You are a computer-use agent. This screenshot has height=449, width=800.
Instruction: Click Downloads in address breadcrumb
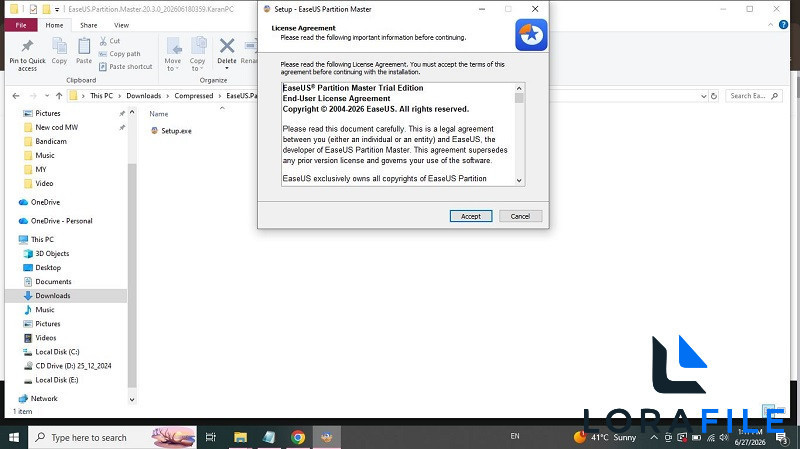pos(143,96)
